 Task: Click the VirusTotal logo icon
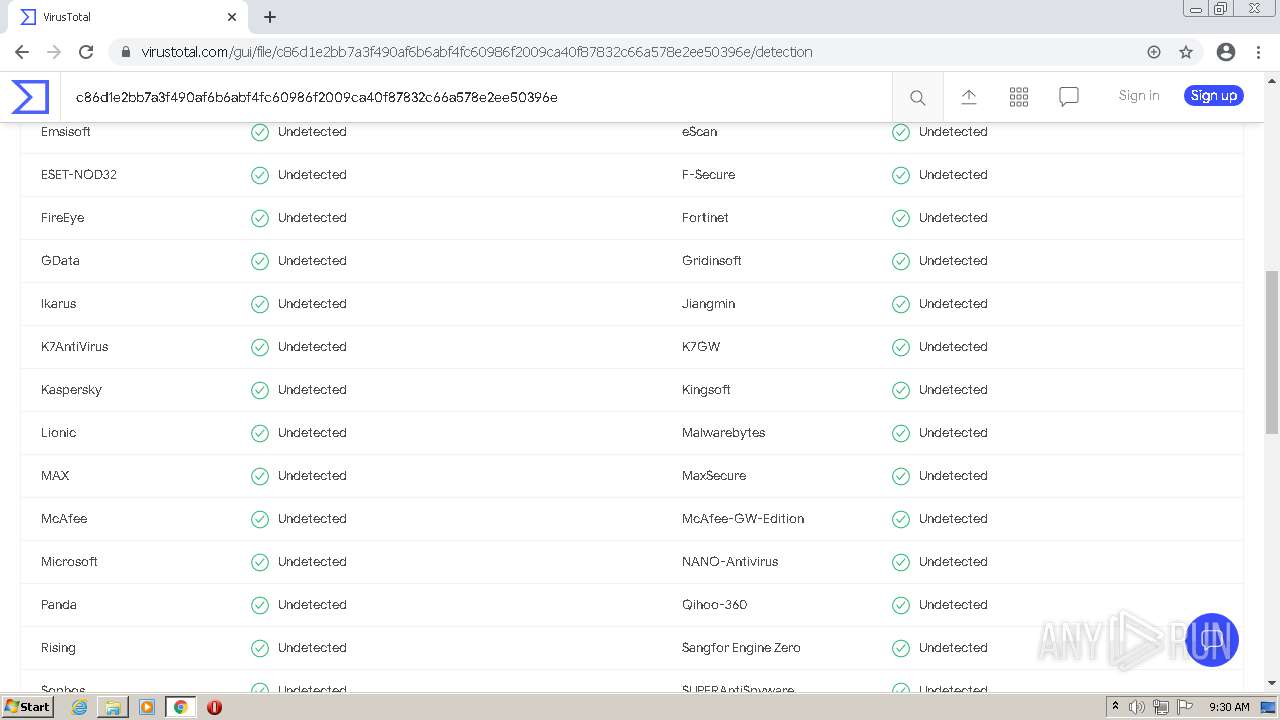[30, 97]
